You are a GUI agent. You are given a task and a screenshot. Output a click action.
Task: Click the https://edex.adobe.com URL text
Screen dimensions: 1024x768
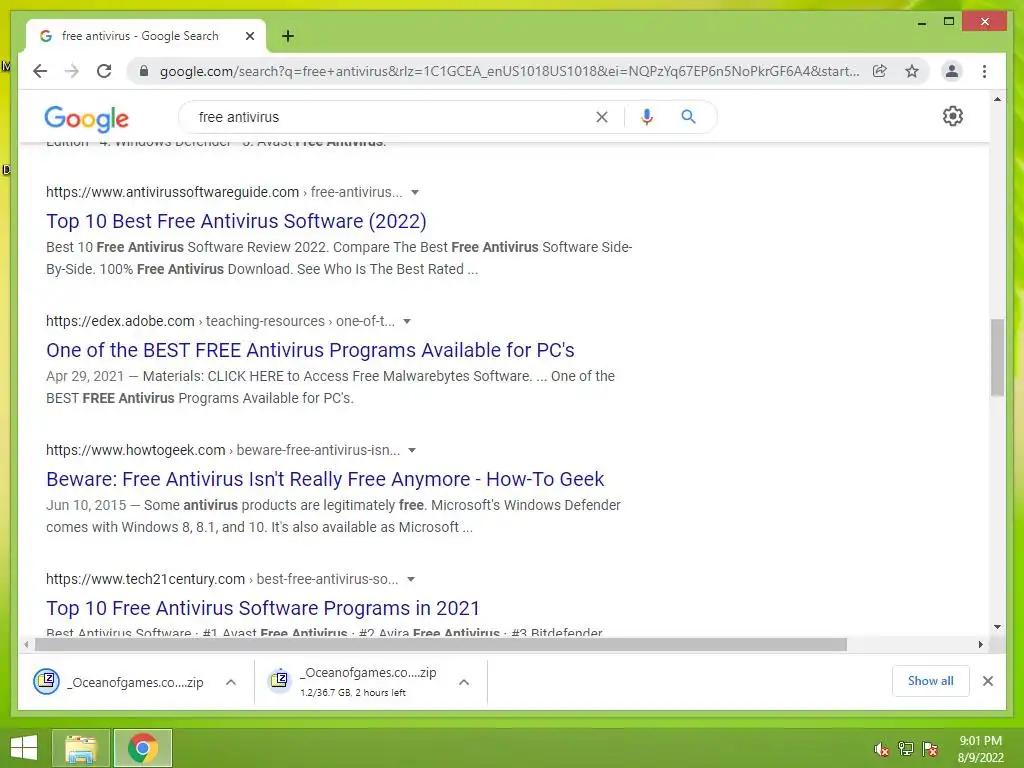(x=120, y=321)
